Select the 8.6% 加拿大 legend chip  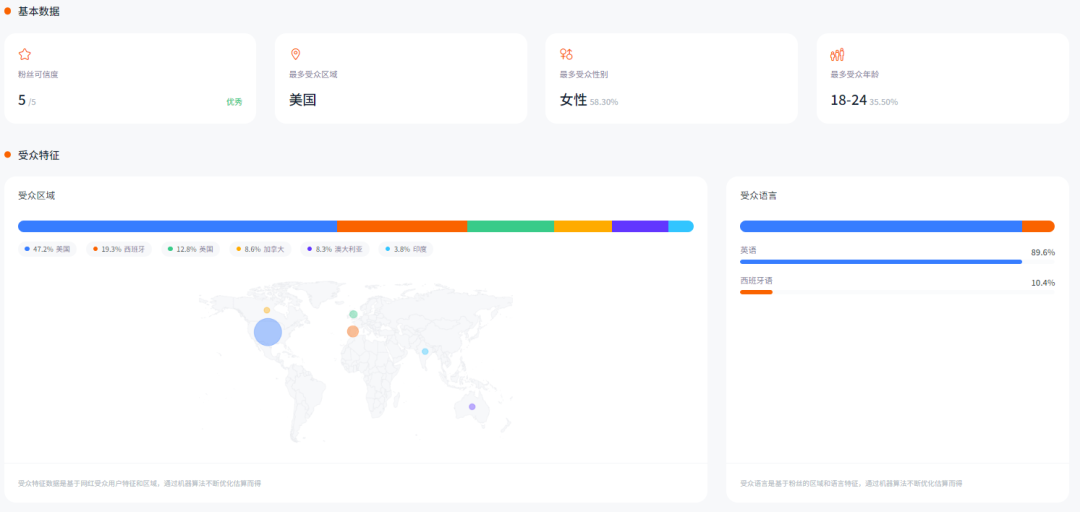(260, 249)
